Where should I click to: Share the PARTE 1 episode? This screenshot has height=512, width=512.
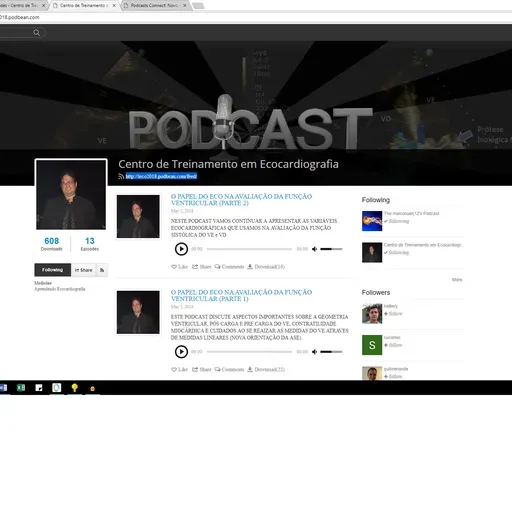coord(202,369)
